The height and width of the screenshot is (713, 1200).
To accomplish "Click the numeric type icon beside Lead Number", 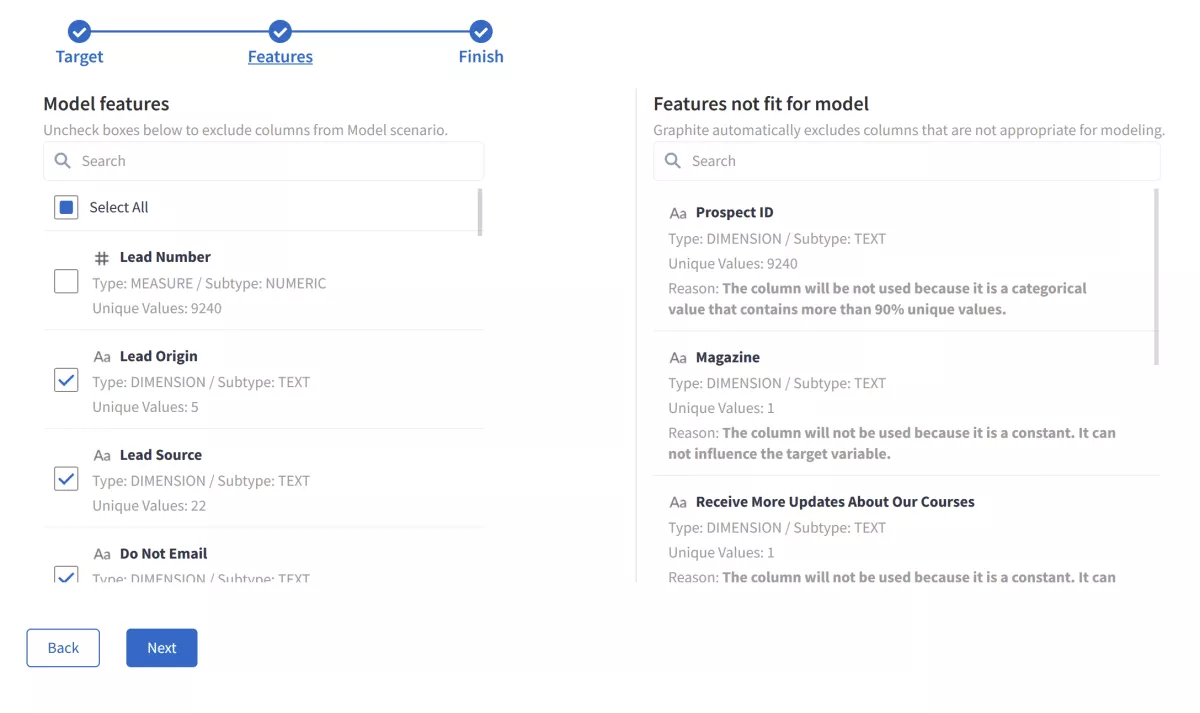I will [101, 257].
